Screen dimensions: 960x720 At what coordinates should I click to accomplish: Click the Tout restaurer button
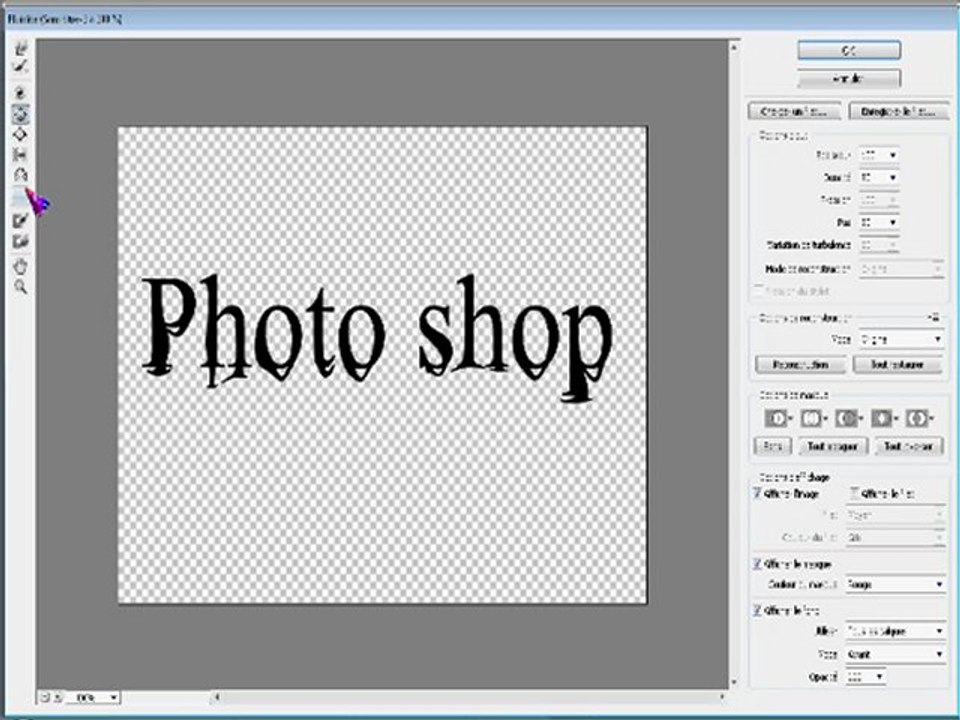(x=897, y=365)
